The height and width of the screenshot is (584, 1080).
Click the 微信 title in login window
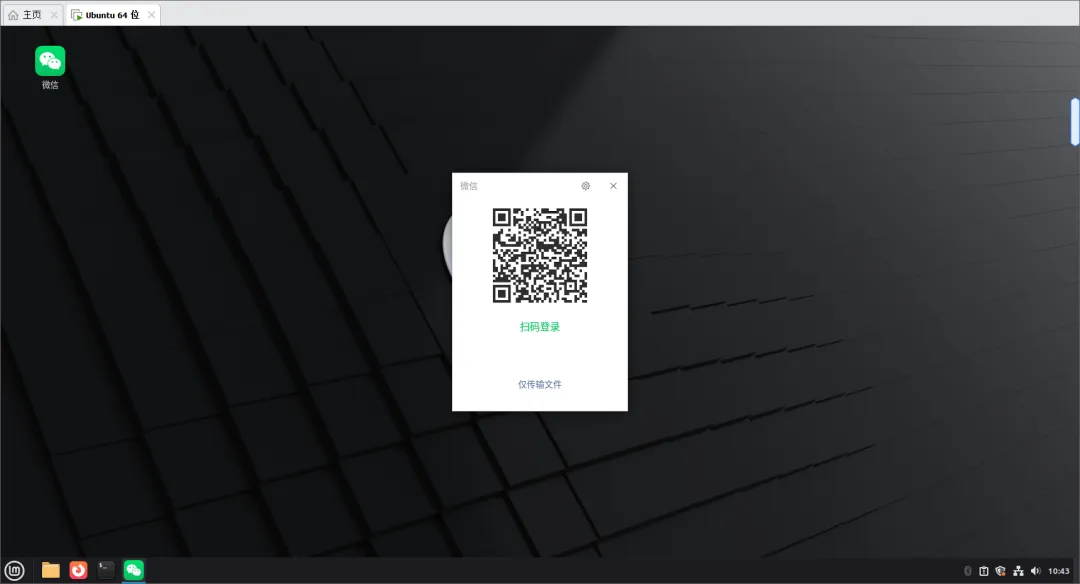[469, 186]
